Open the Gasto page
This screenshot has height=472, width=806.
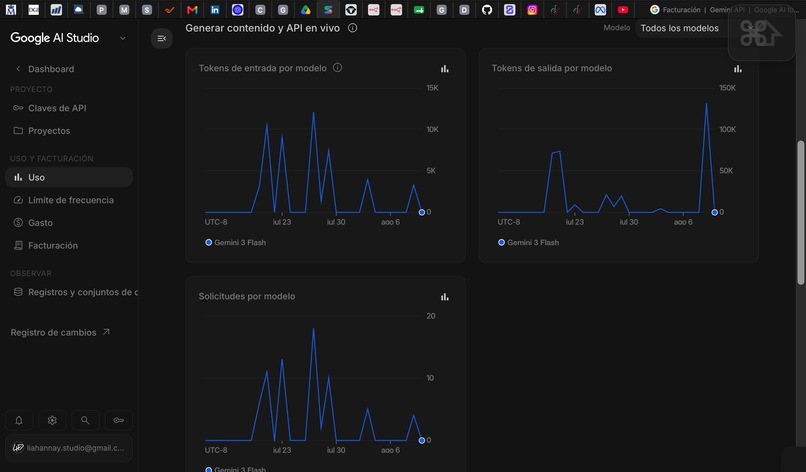pos(69,223)
